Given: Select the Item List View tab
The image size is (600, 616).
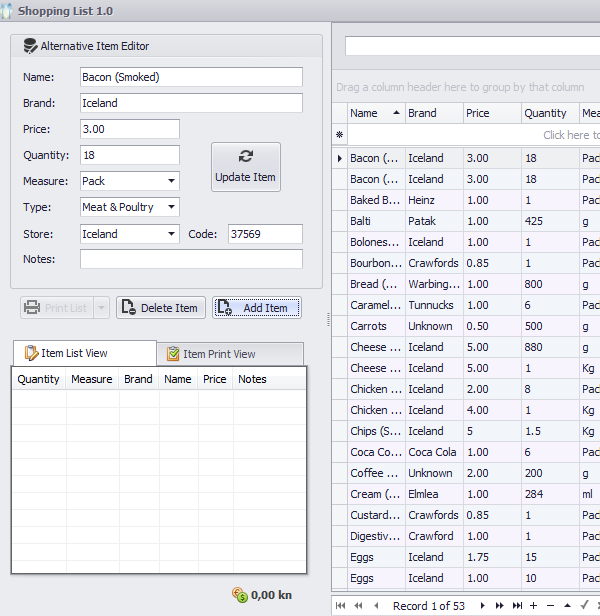Looking at the screenshot, I should point(84,353).
